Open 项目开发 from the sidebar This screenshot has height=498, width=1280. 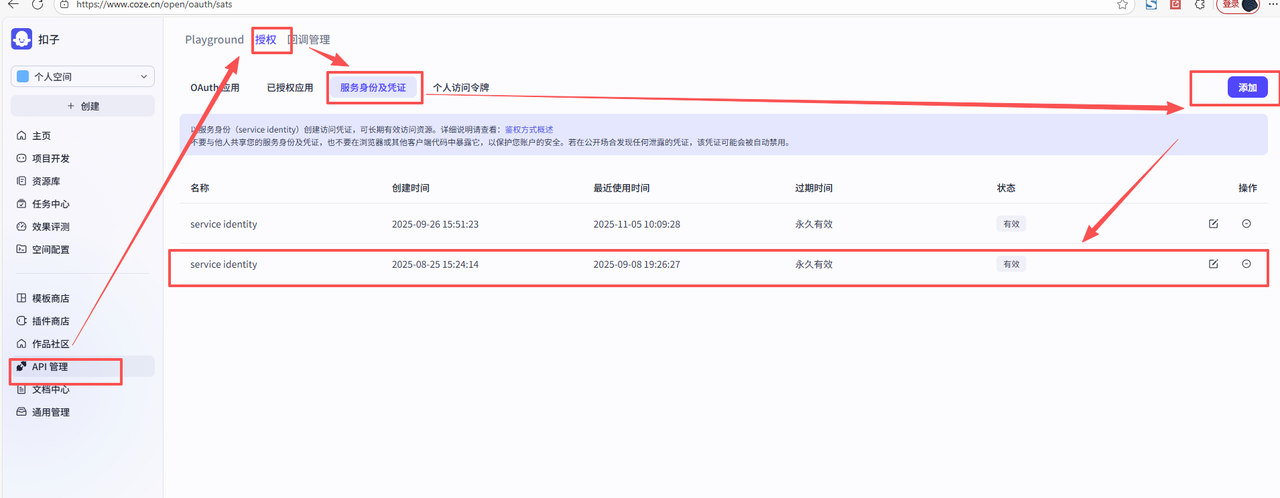(50, 158)
